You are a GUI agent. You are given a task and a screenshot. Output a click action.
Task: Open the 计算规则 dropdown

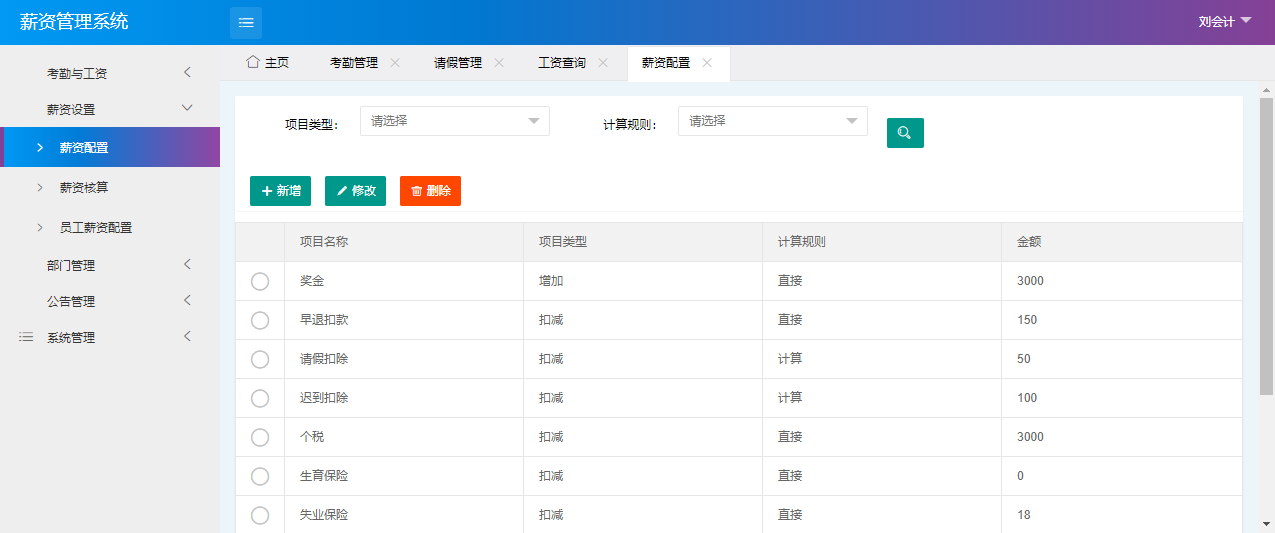pos(772,121)
